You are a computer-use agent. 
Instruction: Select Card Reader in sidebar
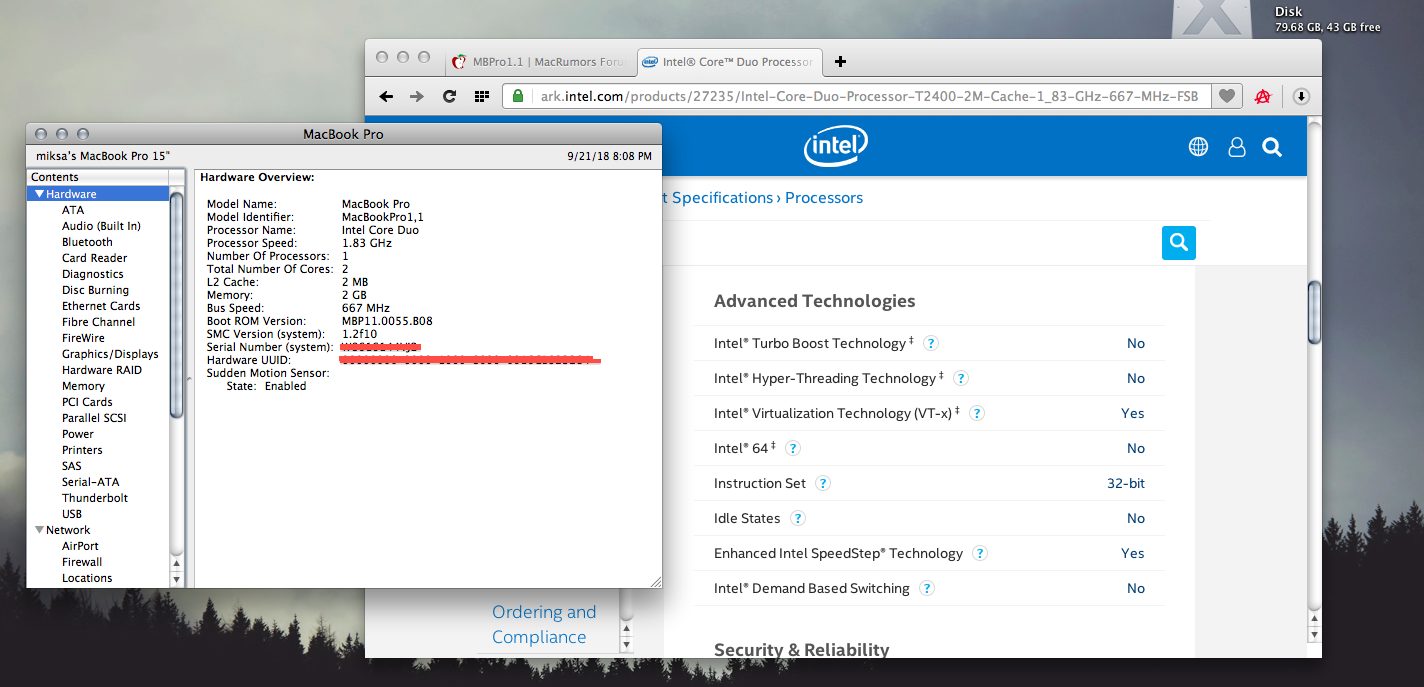pyautogui.click(x=95, y=258)
